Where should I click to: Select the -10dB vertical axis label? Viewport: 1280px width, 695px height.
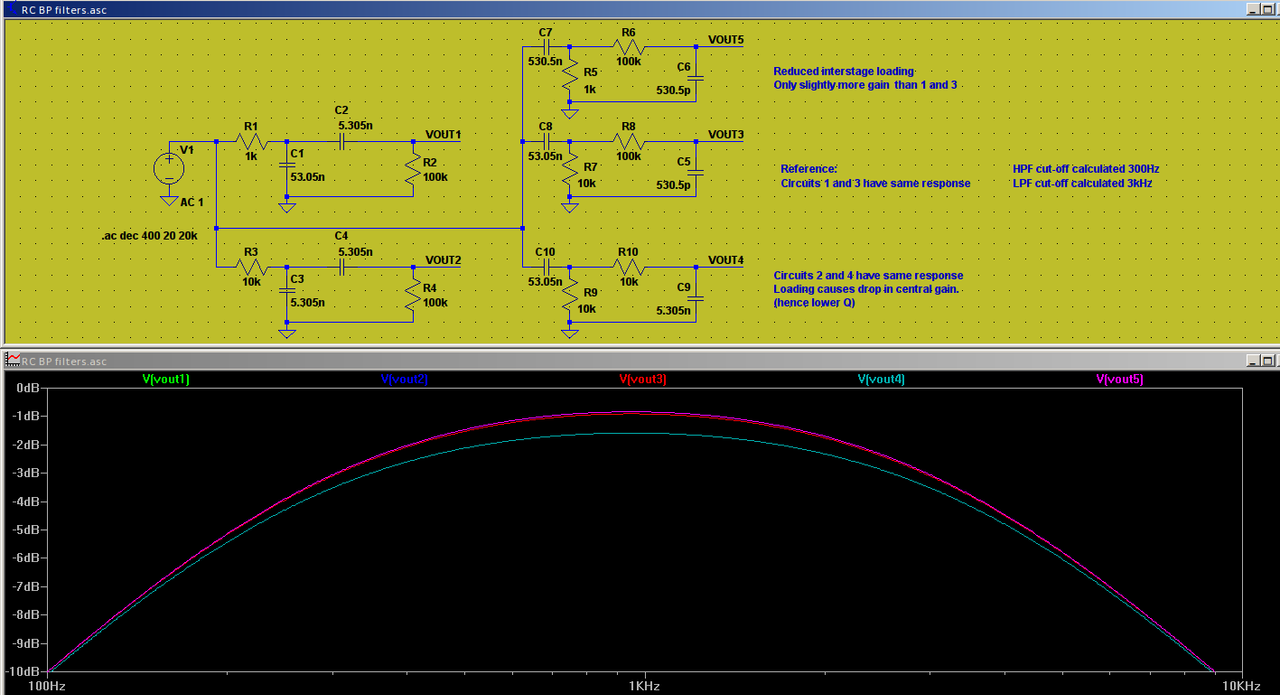21,671
